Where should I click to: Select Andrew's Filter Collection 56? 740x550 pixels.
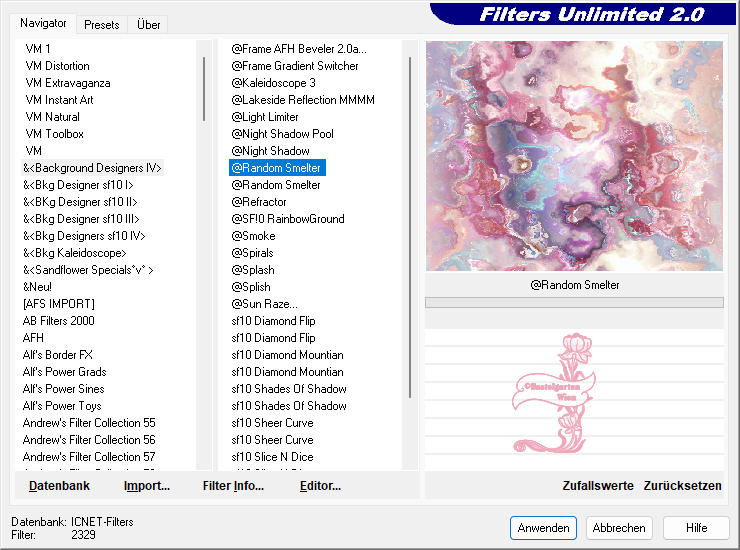[89, 440]
